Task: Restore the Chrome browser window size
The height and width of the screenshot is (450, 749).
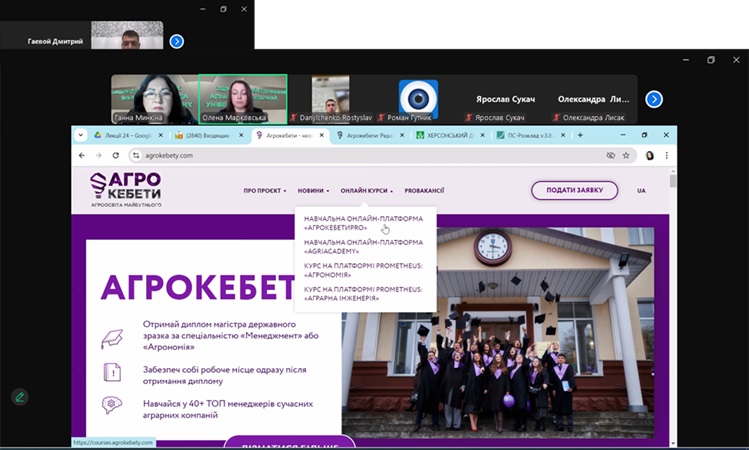Action: point(644,135)
